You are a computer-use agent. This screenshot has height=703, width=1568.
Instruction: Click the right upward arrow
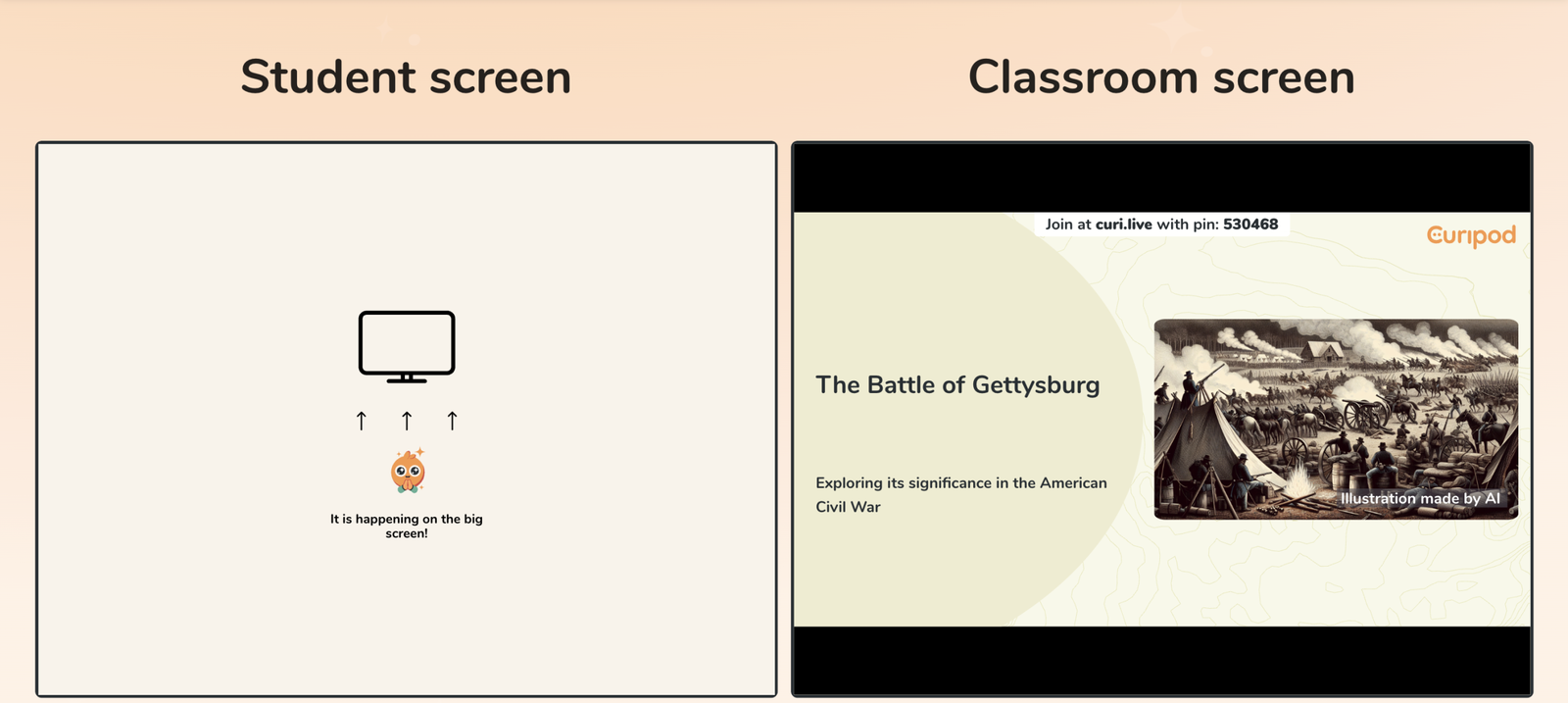coord(452,421)
